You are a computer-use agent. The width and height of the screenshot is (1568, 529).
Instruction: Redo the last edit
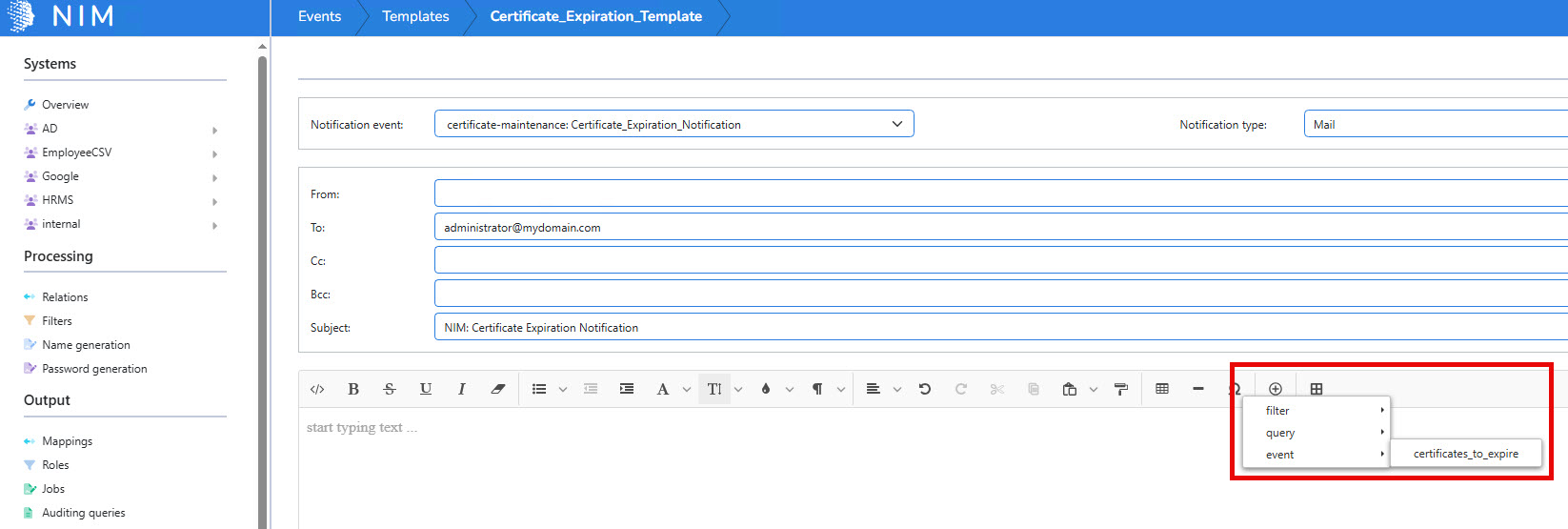coord(961,389)
